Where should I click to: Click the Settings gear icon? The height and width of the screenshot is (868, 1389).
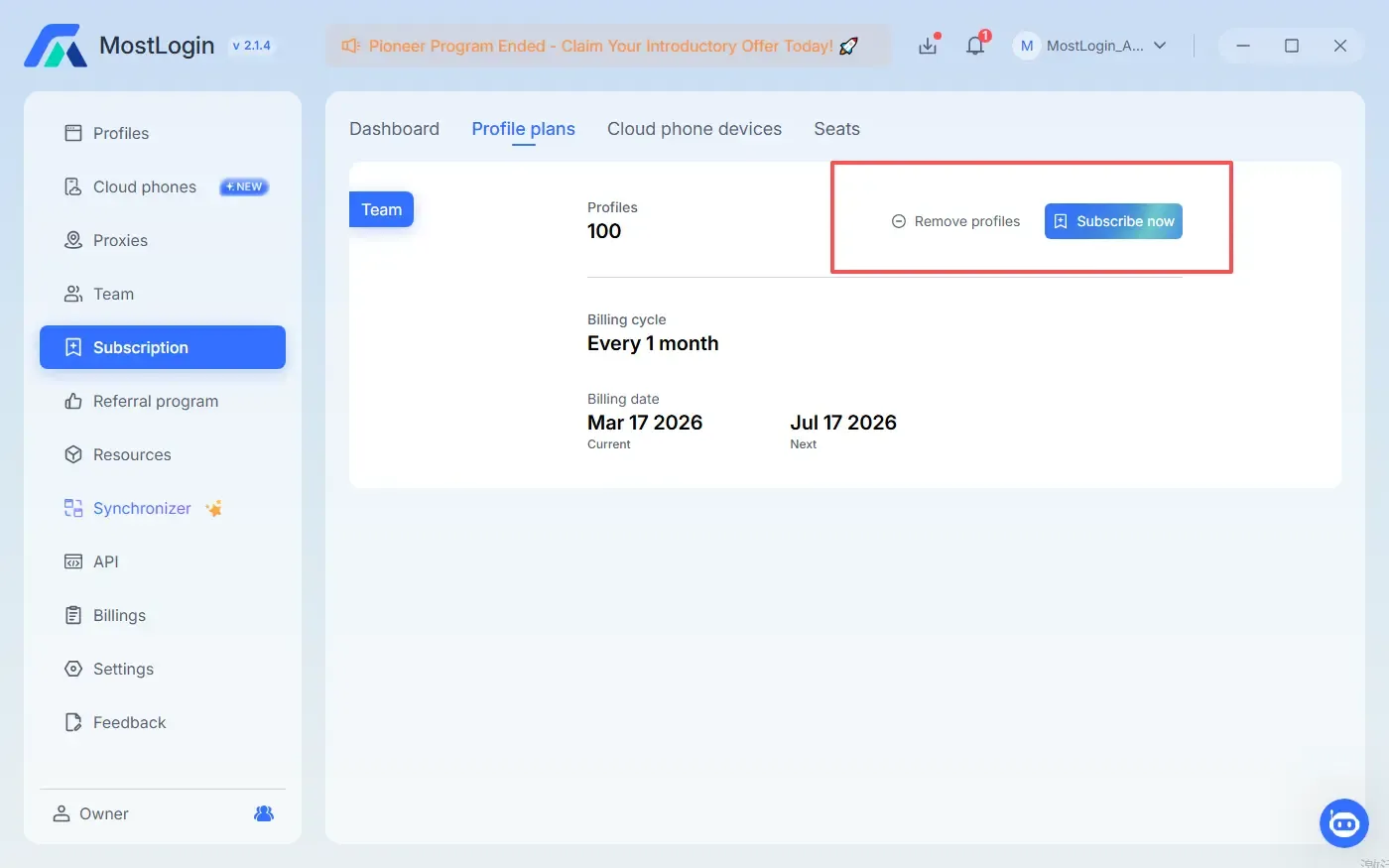coord(73,669)
